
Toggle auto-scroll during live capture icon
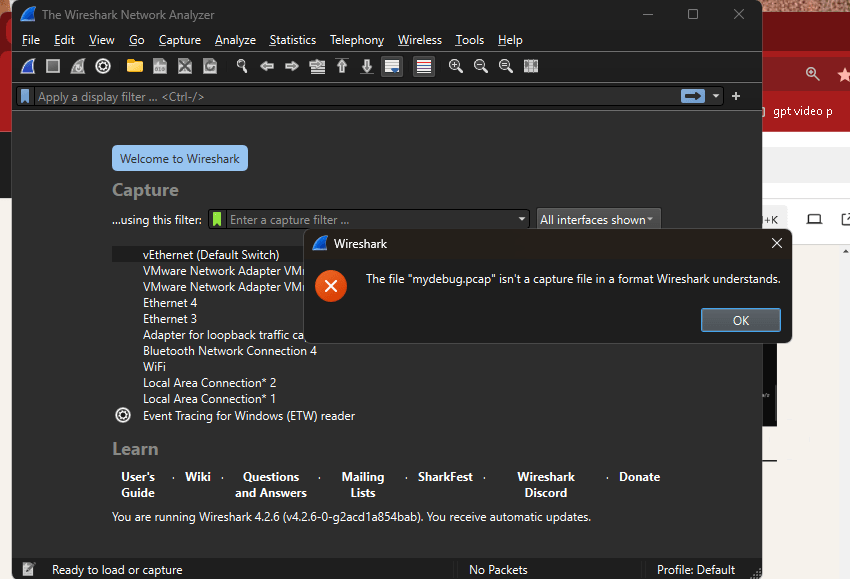[x=392, y=66]
